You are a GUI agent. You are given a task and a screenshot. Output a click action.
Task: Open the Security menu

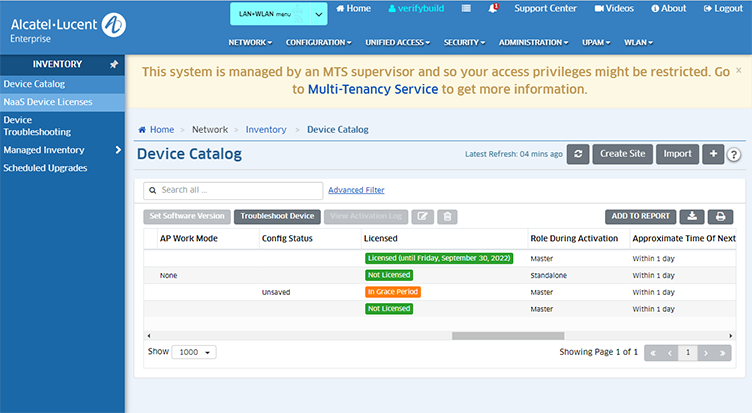(464, 43)
